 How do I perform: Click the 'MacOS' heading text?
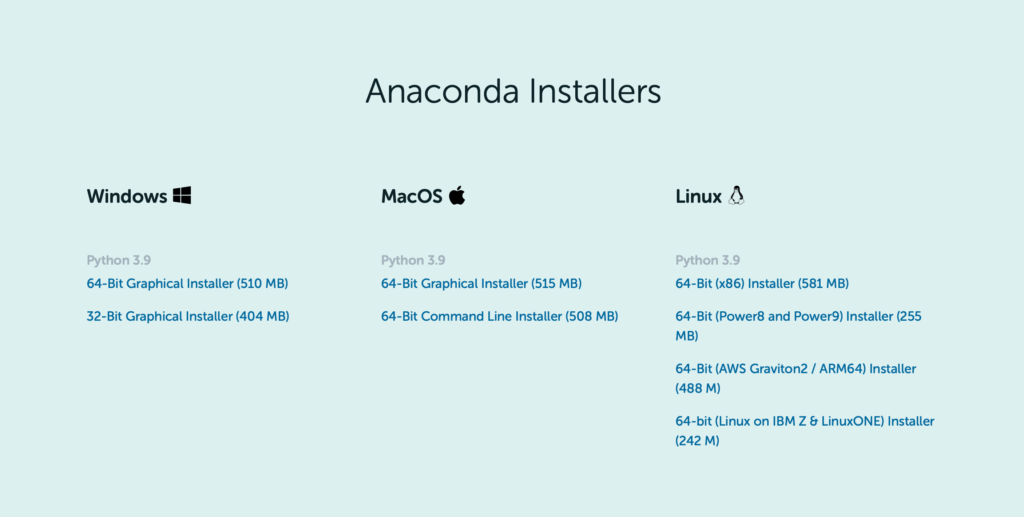(411, 196)
